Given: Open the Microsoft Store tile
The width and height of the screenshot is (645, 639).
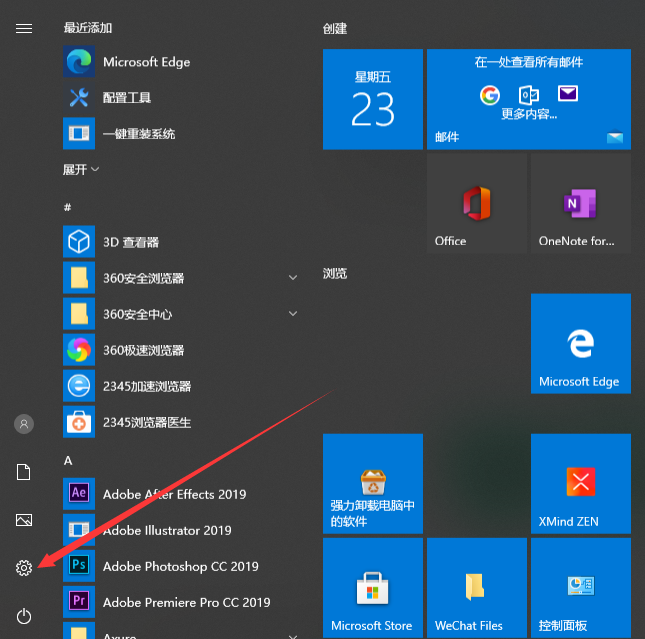Looking at the screenshot, I should 372,587.
